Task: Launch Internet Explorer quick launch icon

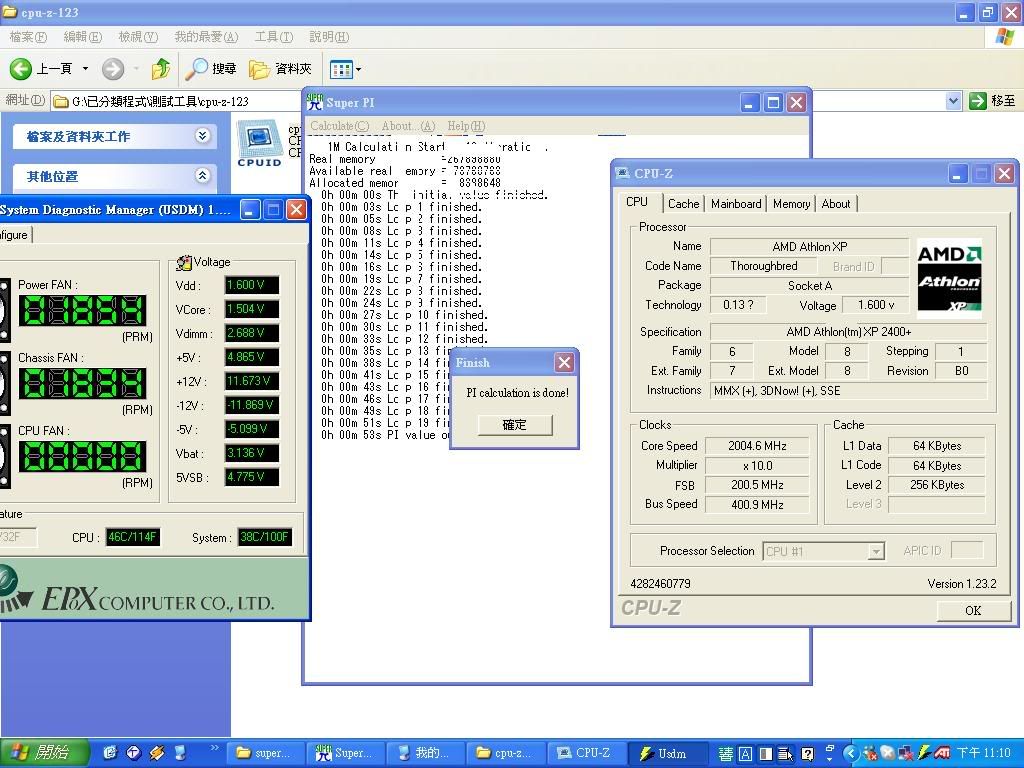Action: [109, 753]
